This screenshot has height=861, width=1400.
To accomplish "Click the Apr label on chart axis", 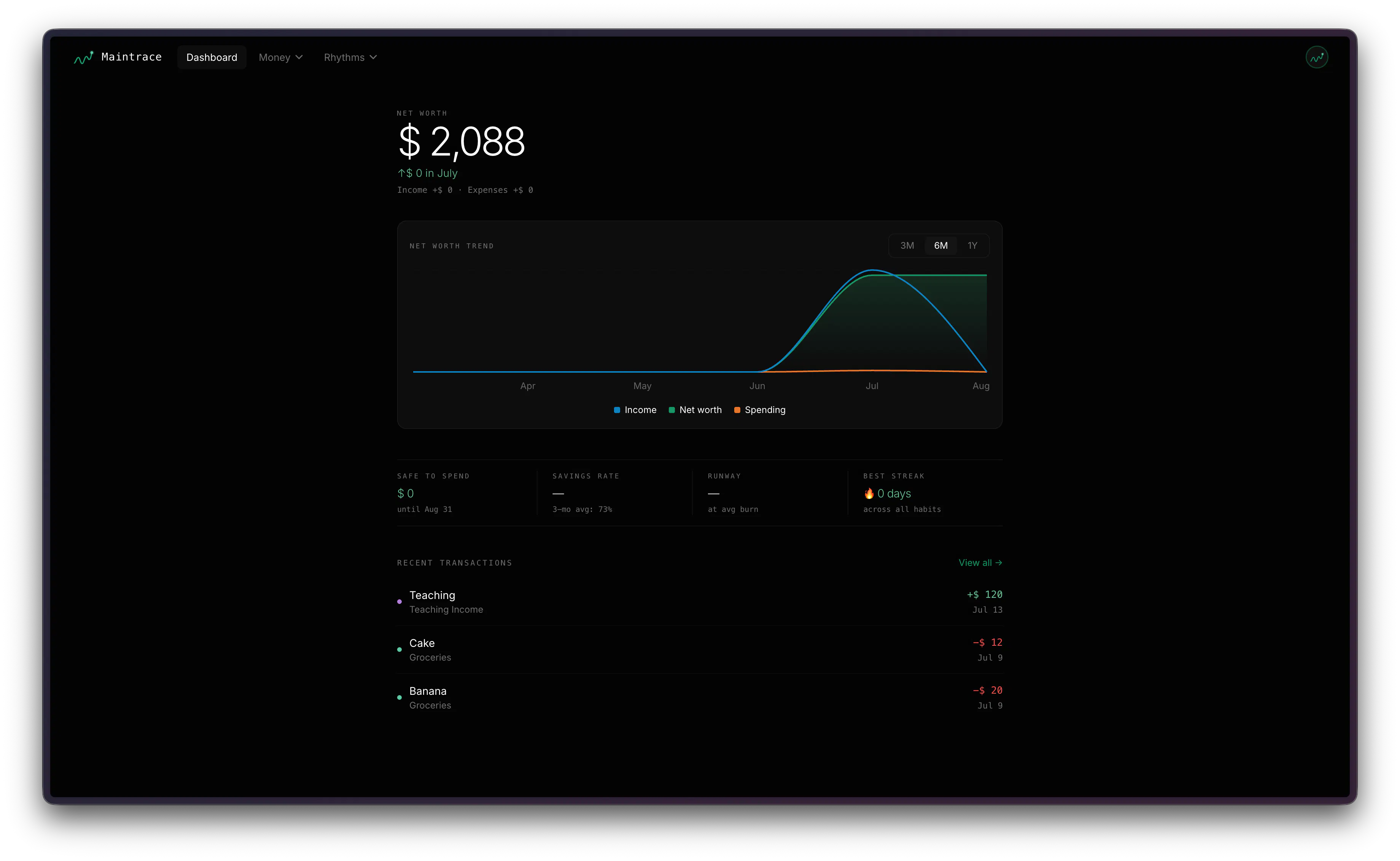I will click(527, 386).
